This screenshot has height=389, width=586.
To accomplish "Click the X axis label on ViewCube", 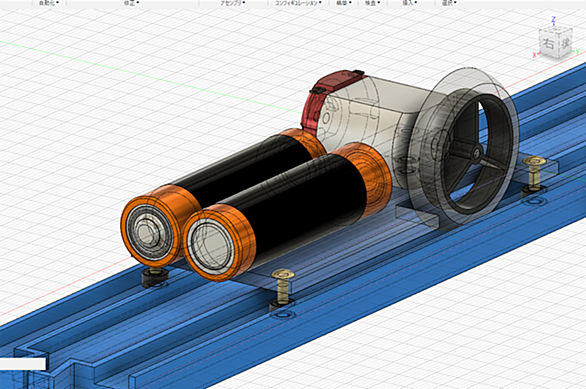I will pyautogui.click(x=534, y=55).
